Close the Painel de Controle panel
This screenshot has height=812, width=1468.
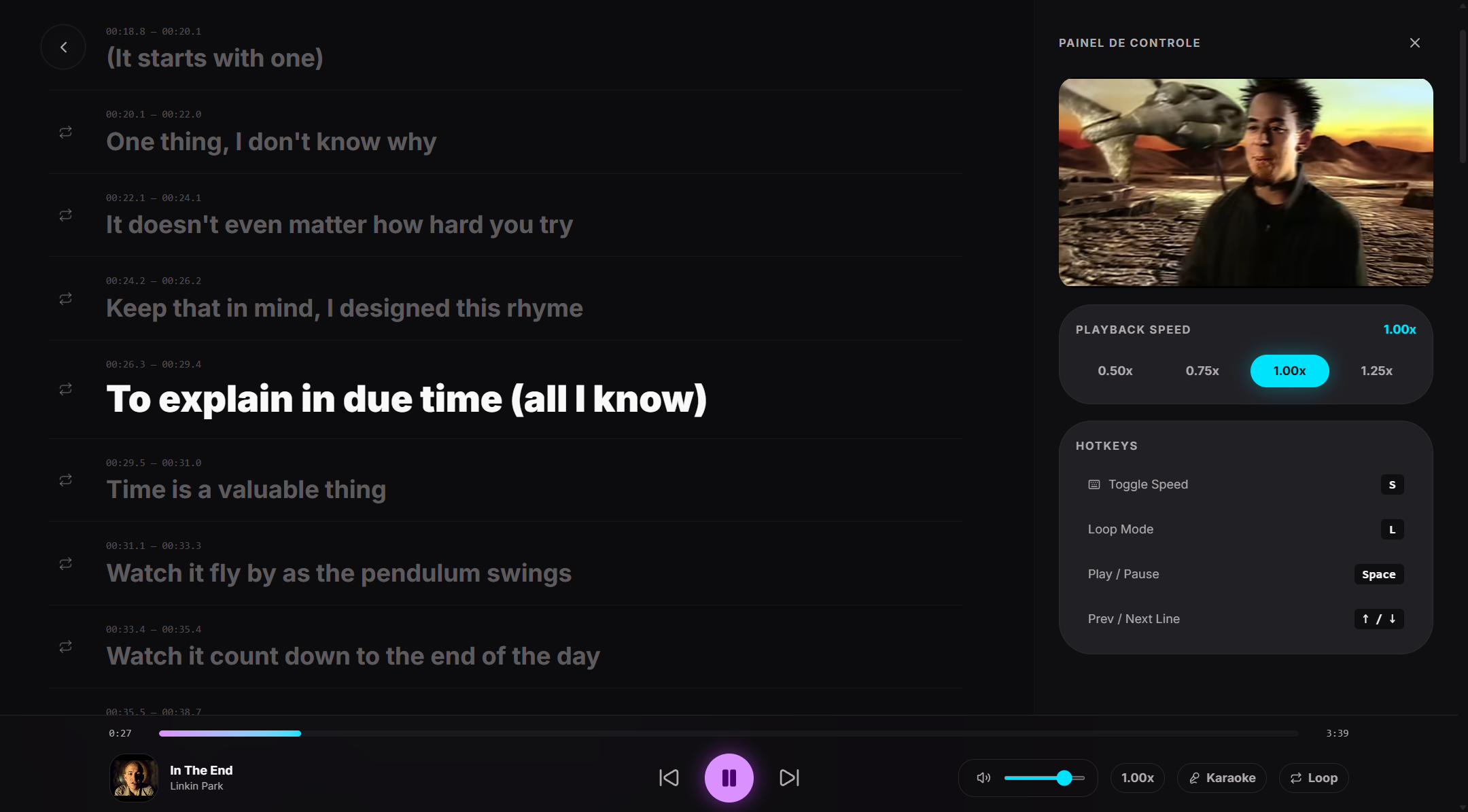point(1415,43)
